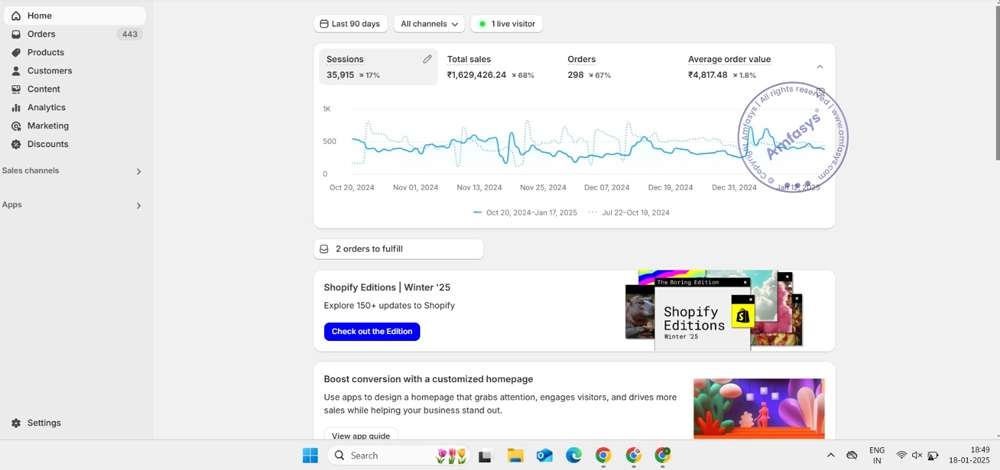Select the Average order value metric
Image resolution: width=1000 pixels, height=470 pixels.
point(730,67)
